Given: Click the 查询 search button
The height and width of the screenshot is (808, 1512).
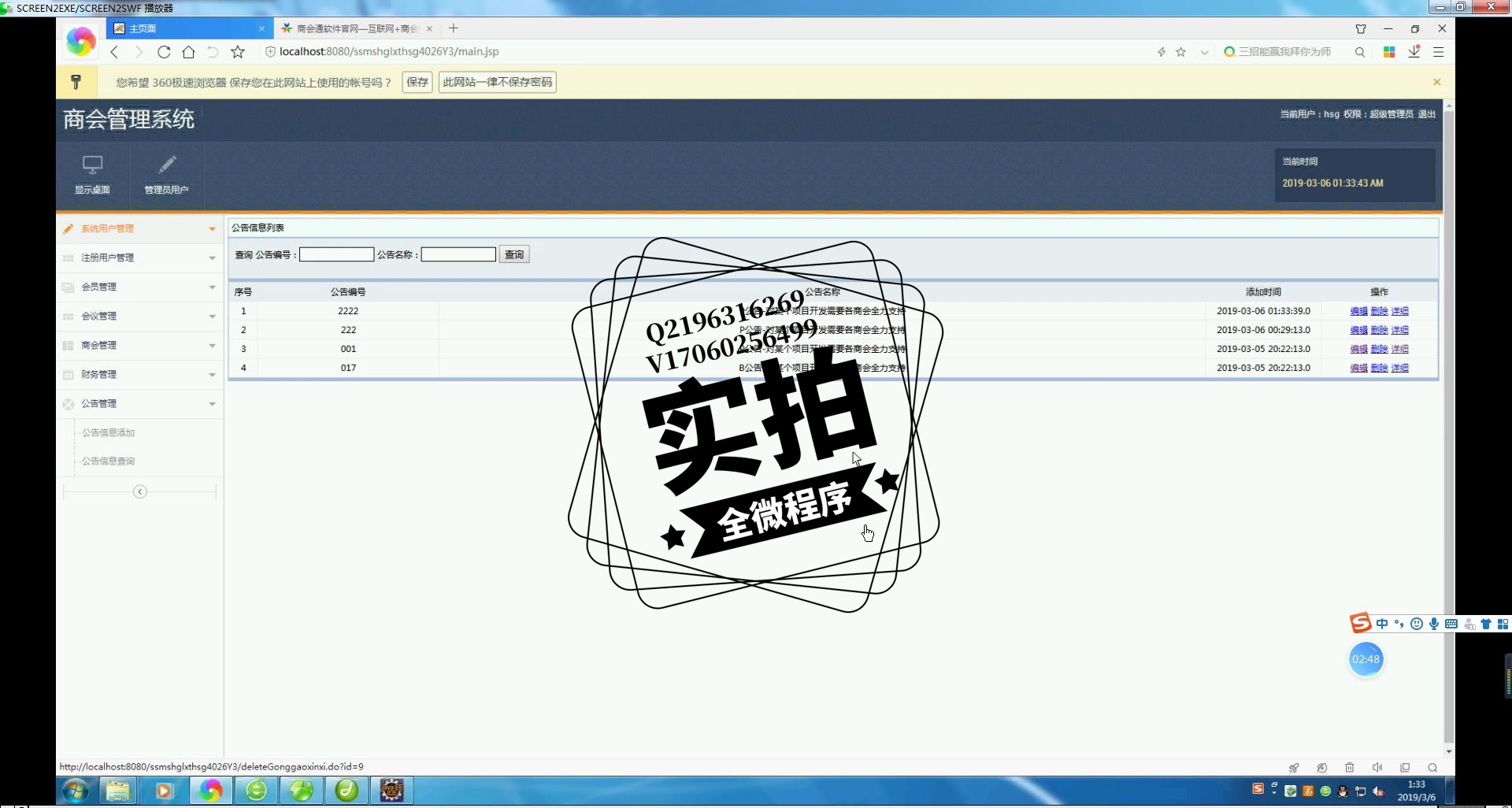Looking at the screenshot, I should [514, 254].
